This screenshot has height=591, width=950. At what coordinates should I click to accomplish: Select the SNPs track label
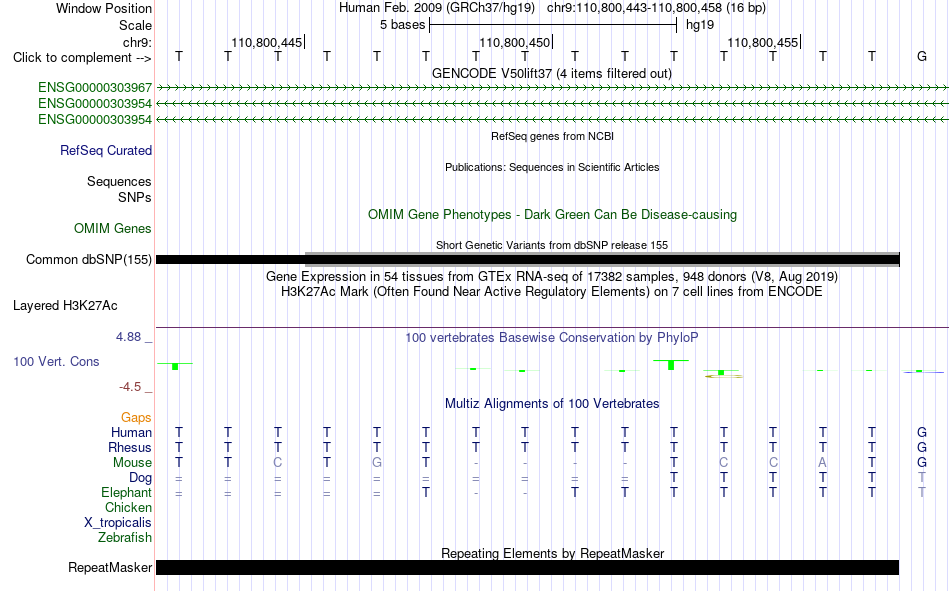(135, 198)
